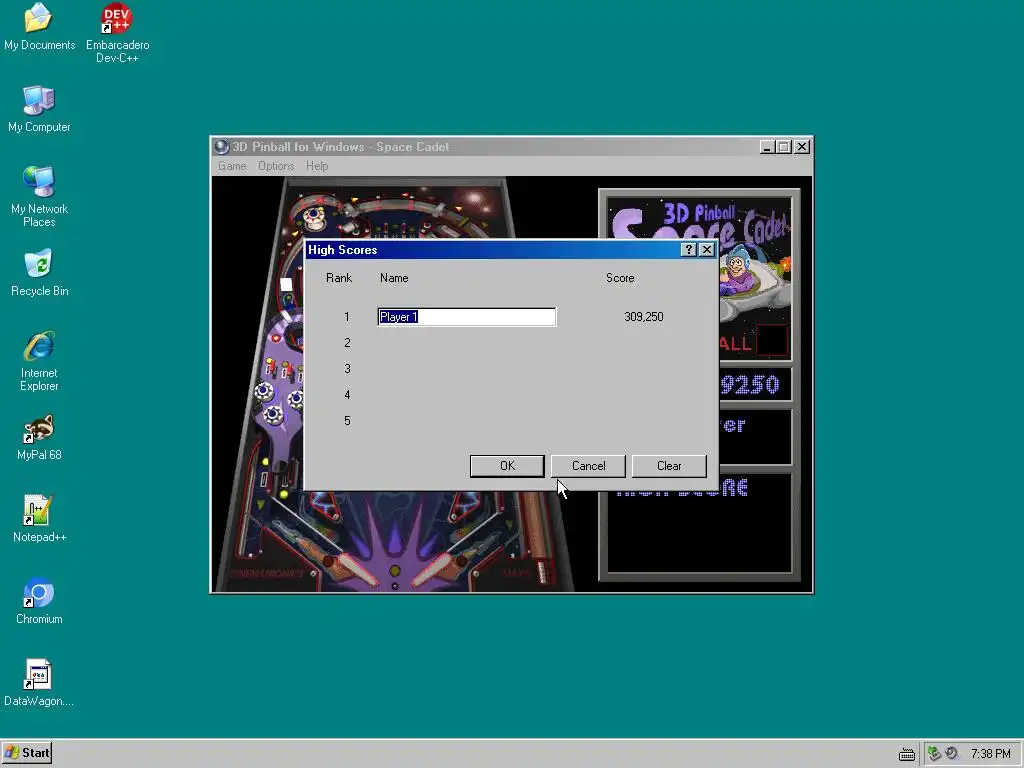Click the Pinball score display panel
The width and height of the screenshot is (1024, 768).
(756, 385)
